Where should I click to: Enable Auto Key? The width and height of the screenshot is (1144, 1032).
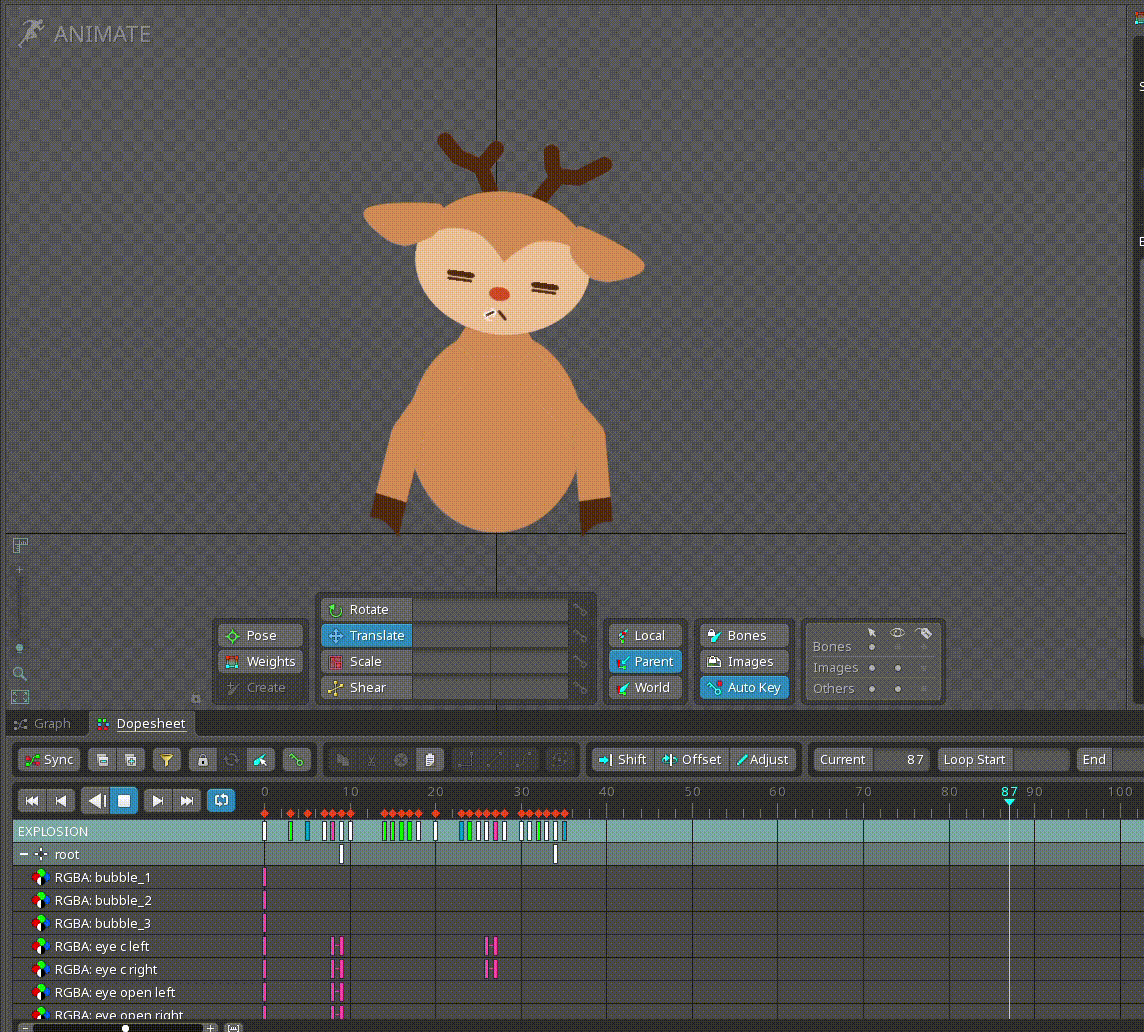click(744, 687)
